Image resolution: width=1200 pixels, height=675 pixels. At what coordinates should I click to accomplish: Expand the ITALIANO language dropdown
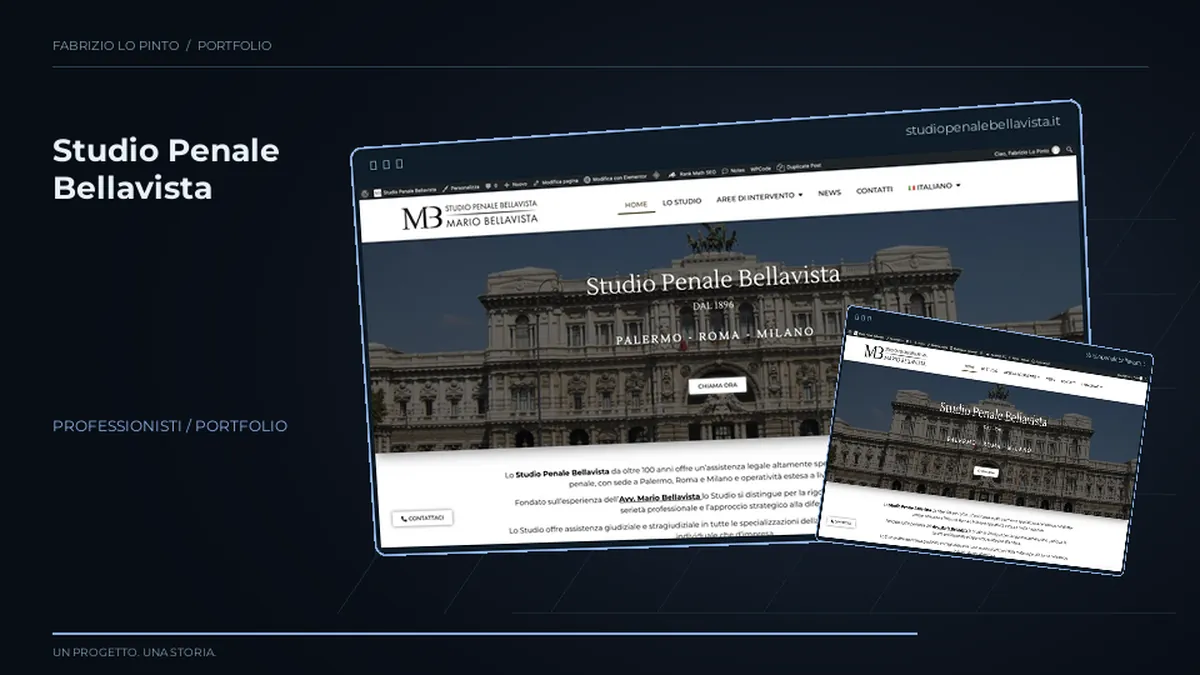coord(934,187)
